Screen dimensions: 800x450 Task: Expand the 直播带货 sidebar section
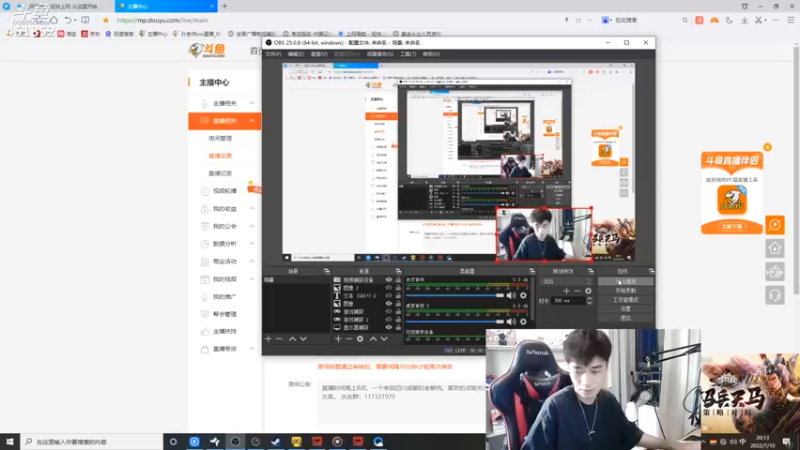(x=252, y=349)
